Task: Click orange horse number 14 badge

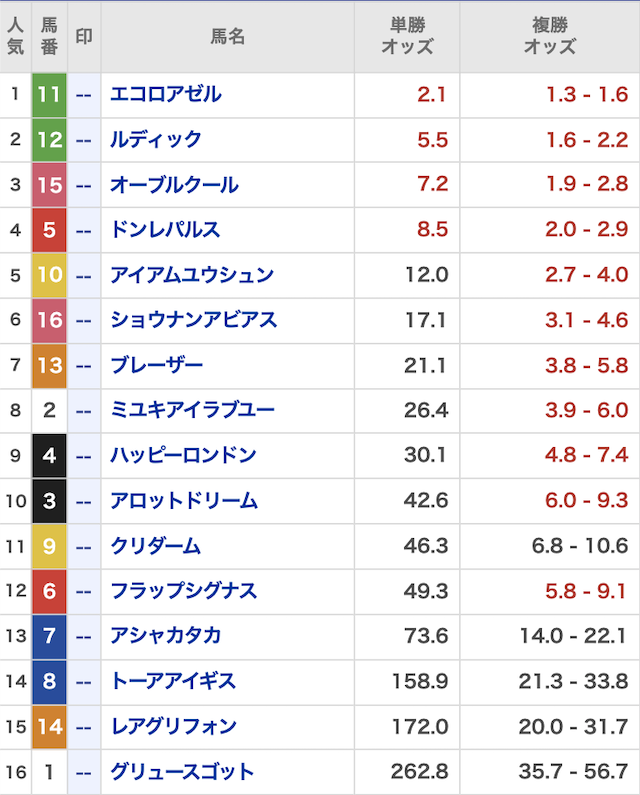Action: (49, 726)
